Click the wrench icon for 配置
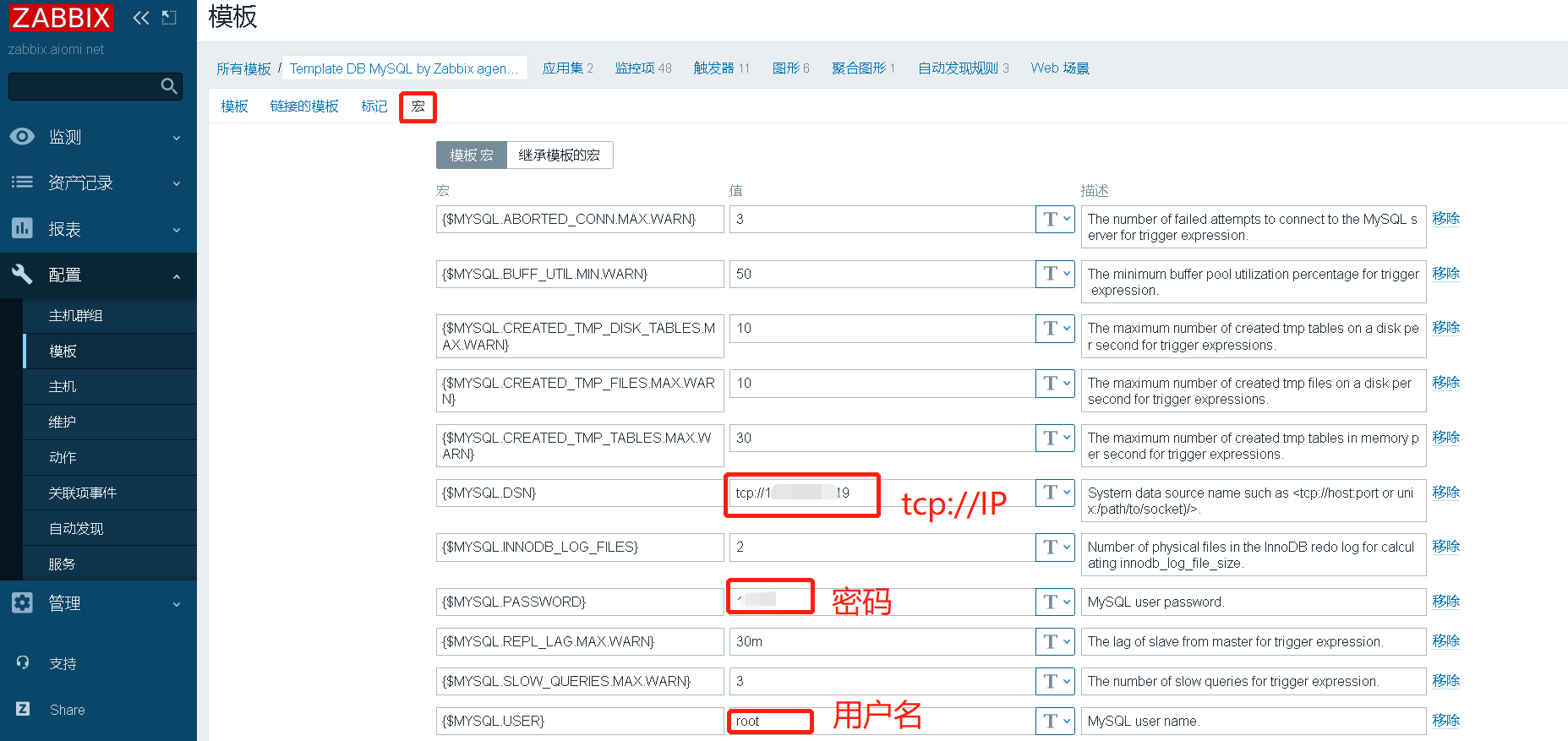Image resolution: width=1568 pixels, height=741 pixels. point(22,274)
